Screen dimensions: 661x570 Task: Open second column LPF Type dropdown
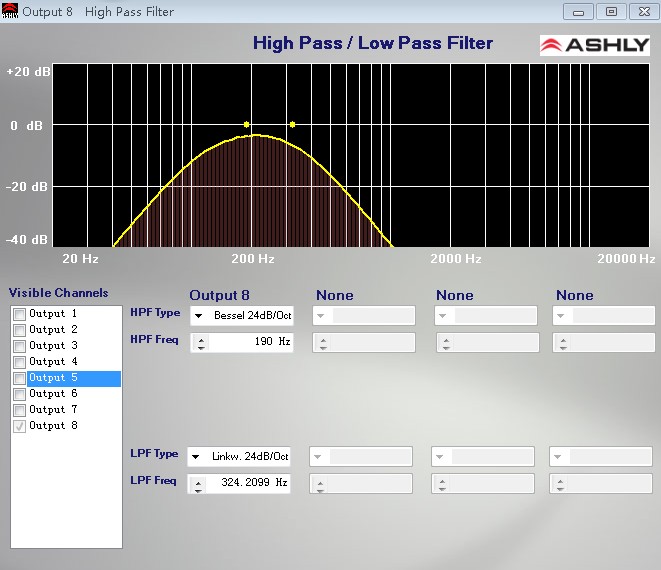(361, 456)
